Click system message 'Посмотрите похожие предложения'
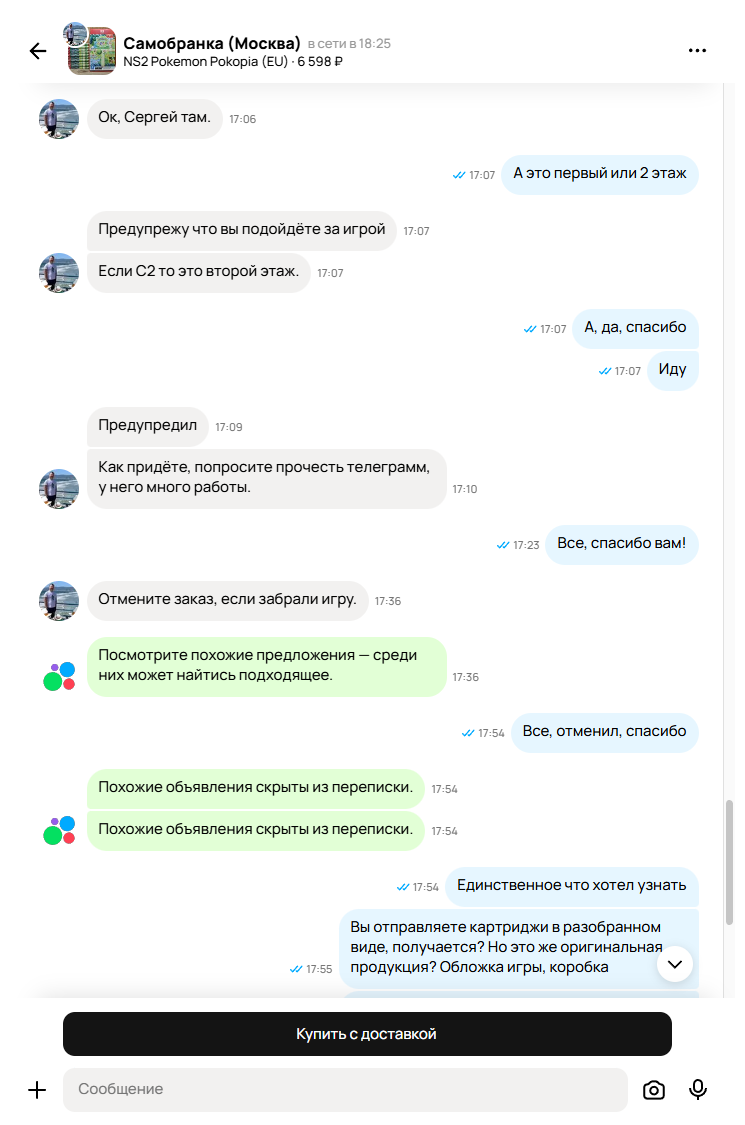The height and width of the screenshot is (1125, 745). (267, 666)
